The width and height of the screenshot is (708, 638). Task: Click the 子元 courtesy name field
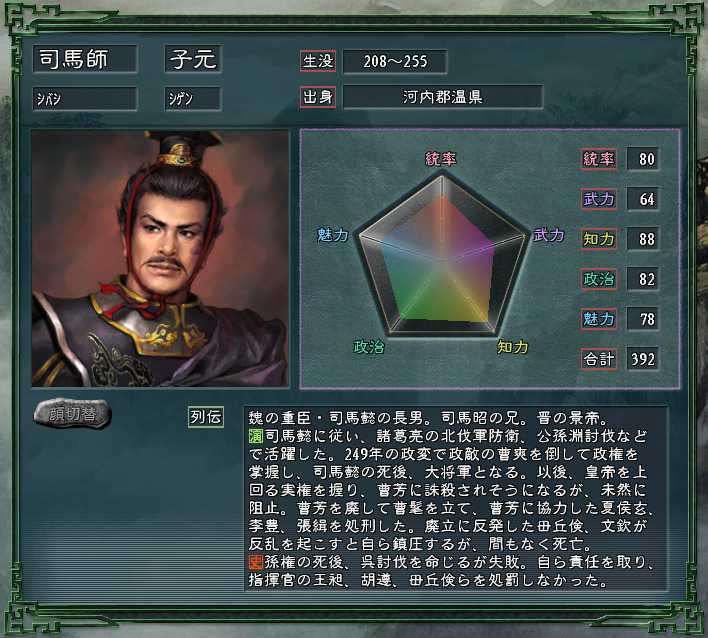[x=193, y=59]
